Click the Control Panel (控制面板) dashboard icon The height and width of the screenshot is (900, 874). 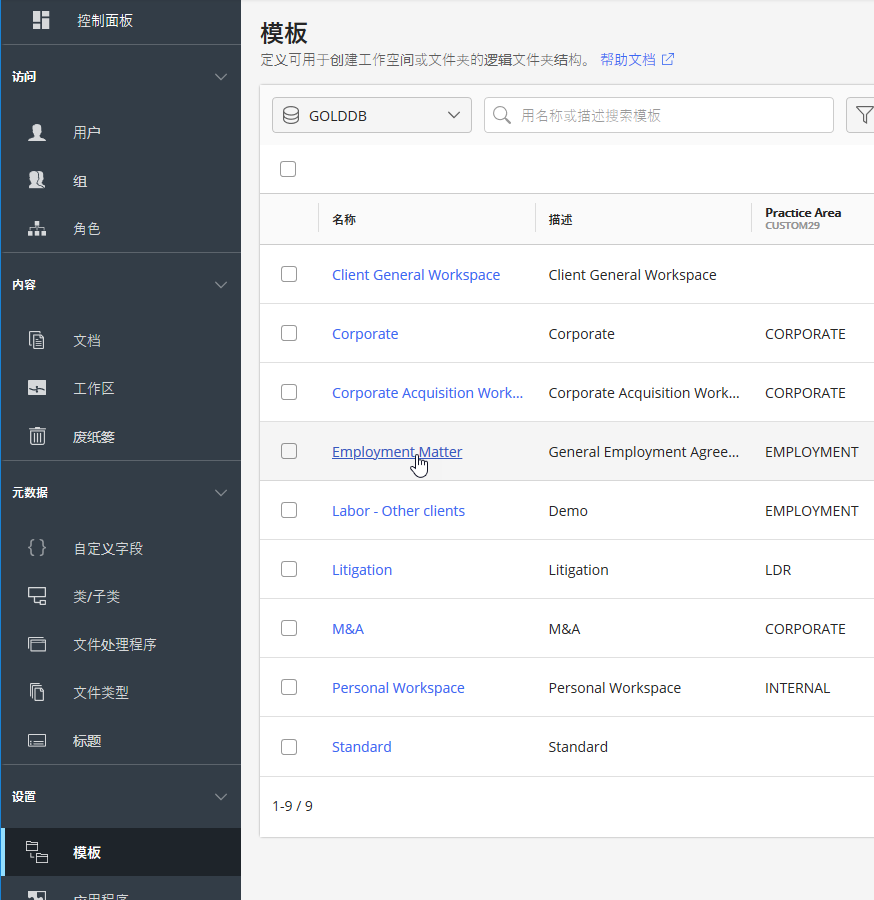41,20
